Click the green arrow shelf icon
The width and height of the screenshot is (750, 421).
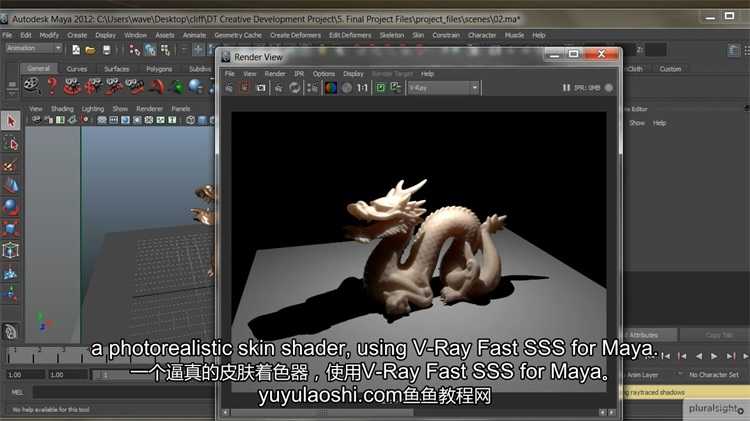pyautogui.click(x=176, y=87)
